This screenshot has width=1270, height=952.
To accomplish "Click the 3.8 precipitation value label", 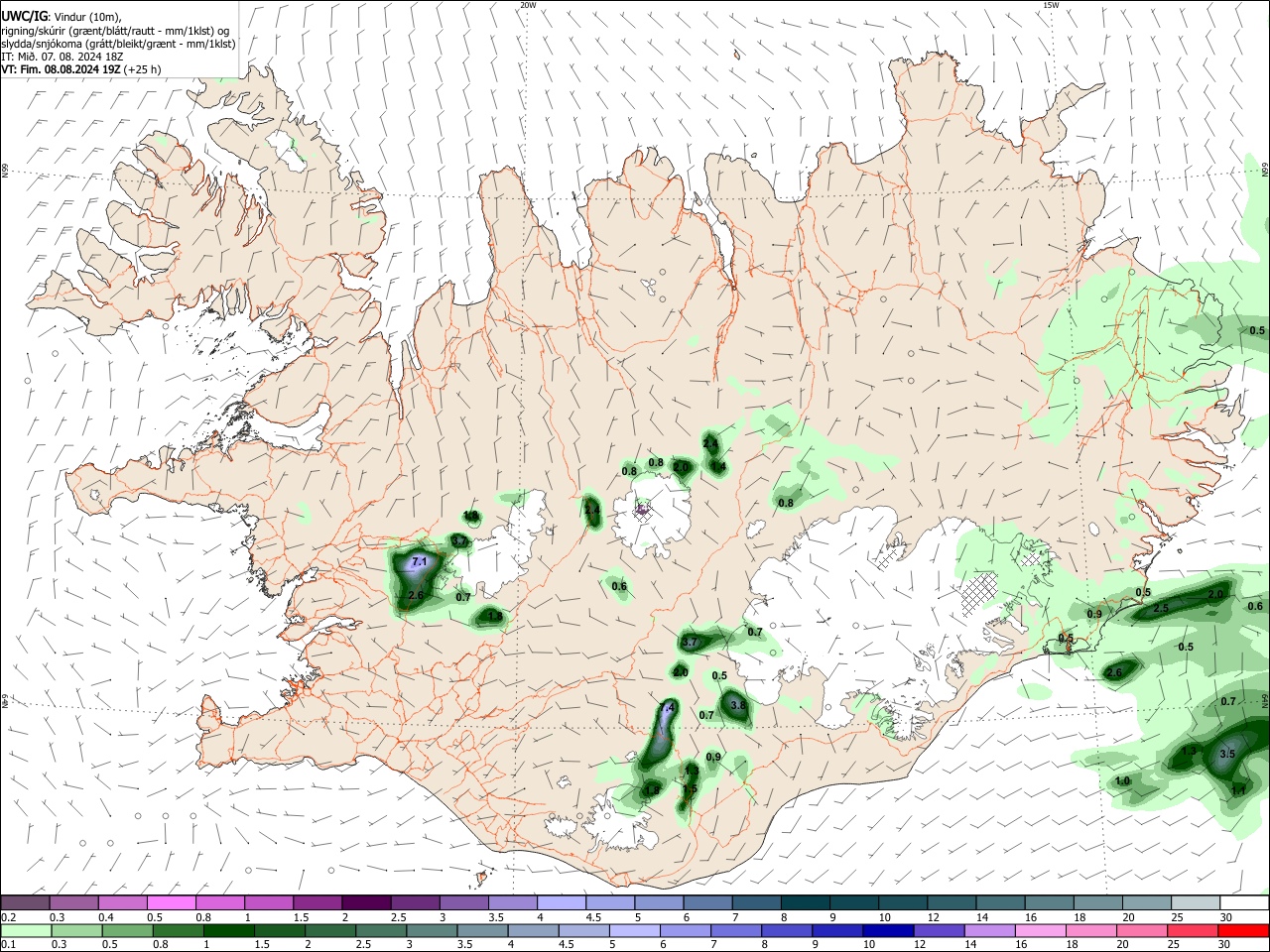I will [738, 705].
